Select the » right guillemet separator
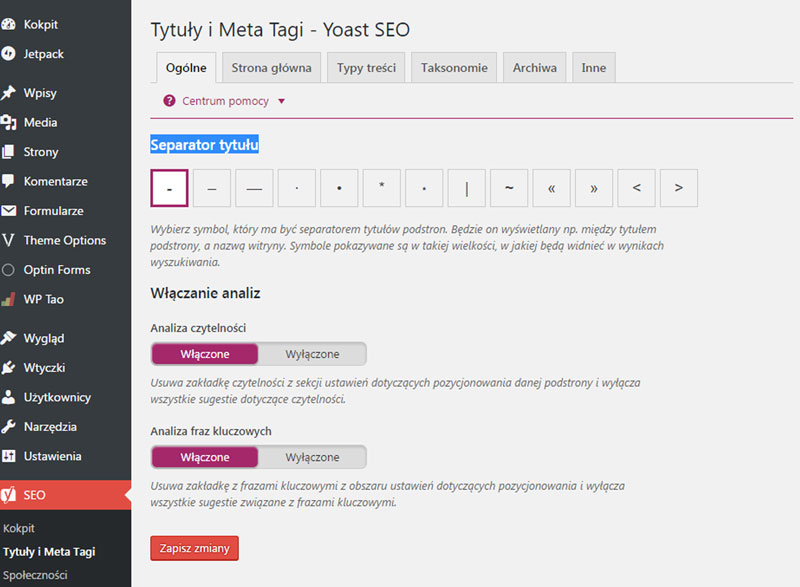 [x=594, y=188]
